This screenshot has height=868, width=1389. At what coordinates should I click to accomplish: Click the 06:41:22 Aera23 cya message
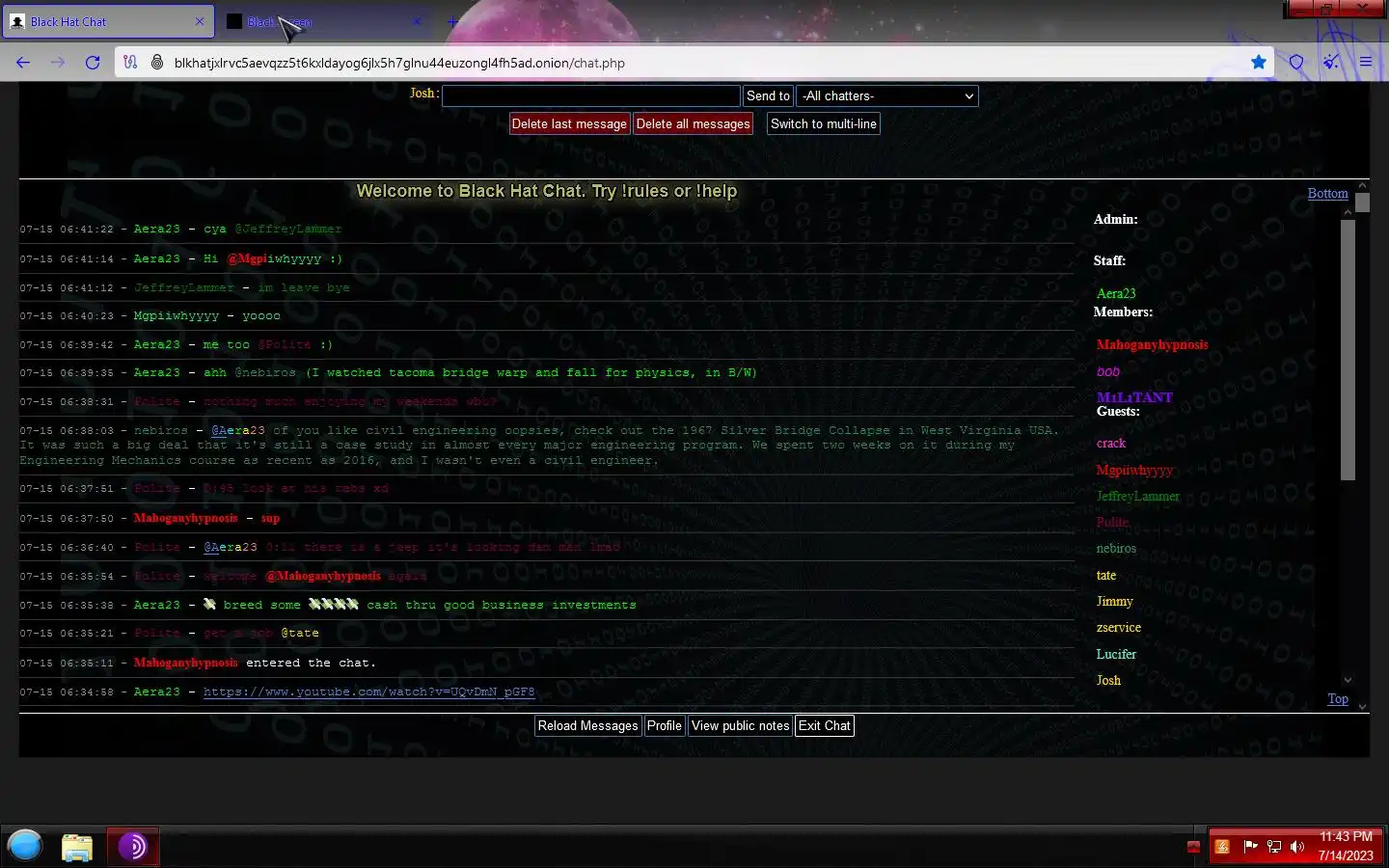point(181,229)
